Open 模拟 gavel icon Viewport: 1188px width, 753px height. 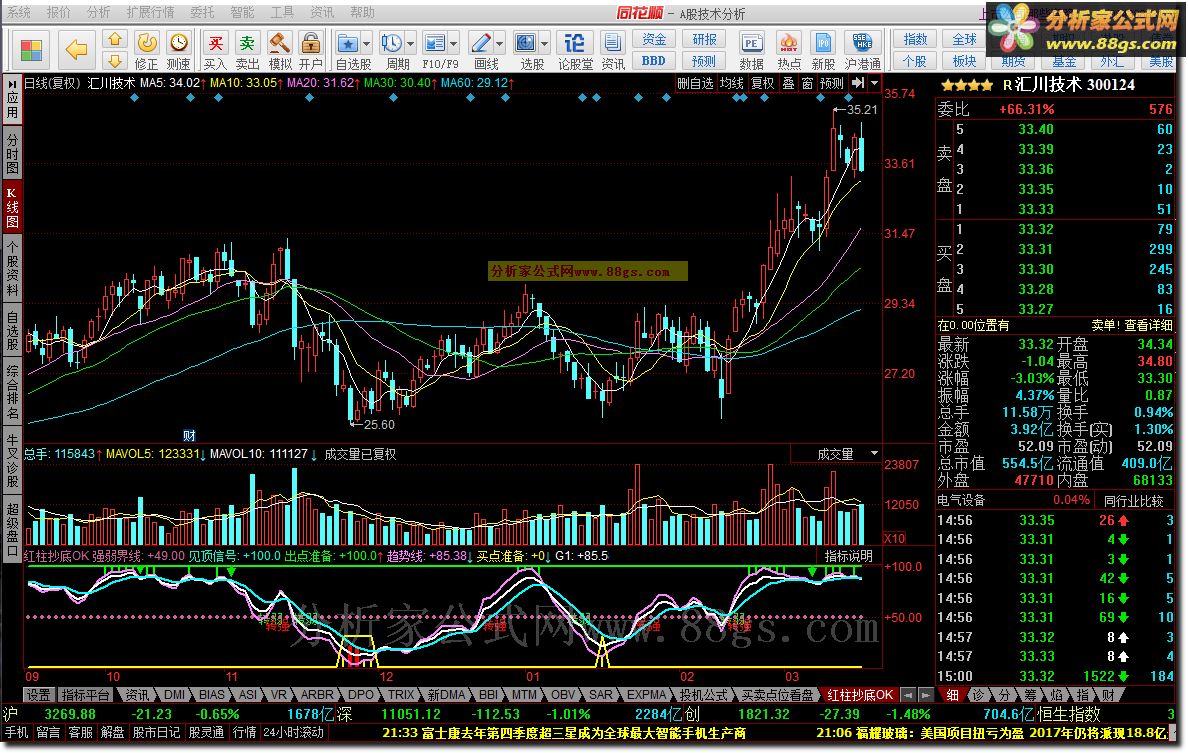[x=280, y=43]
